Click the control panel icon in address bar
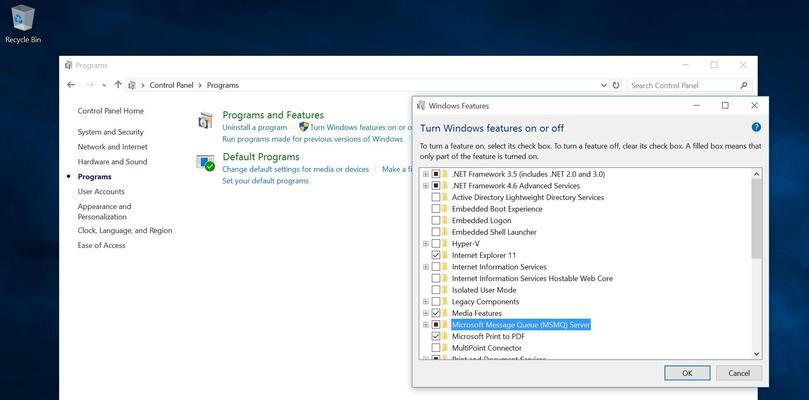This screenshot has height=400, width=809. pos(132,85)
